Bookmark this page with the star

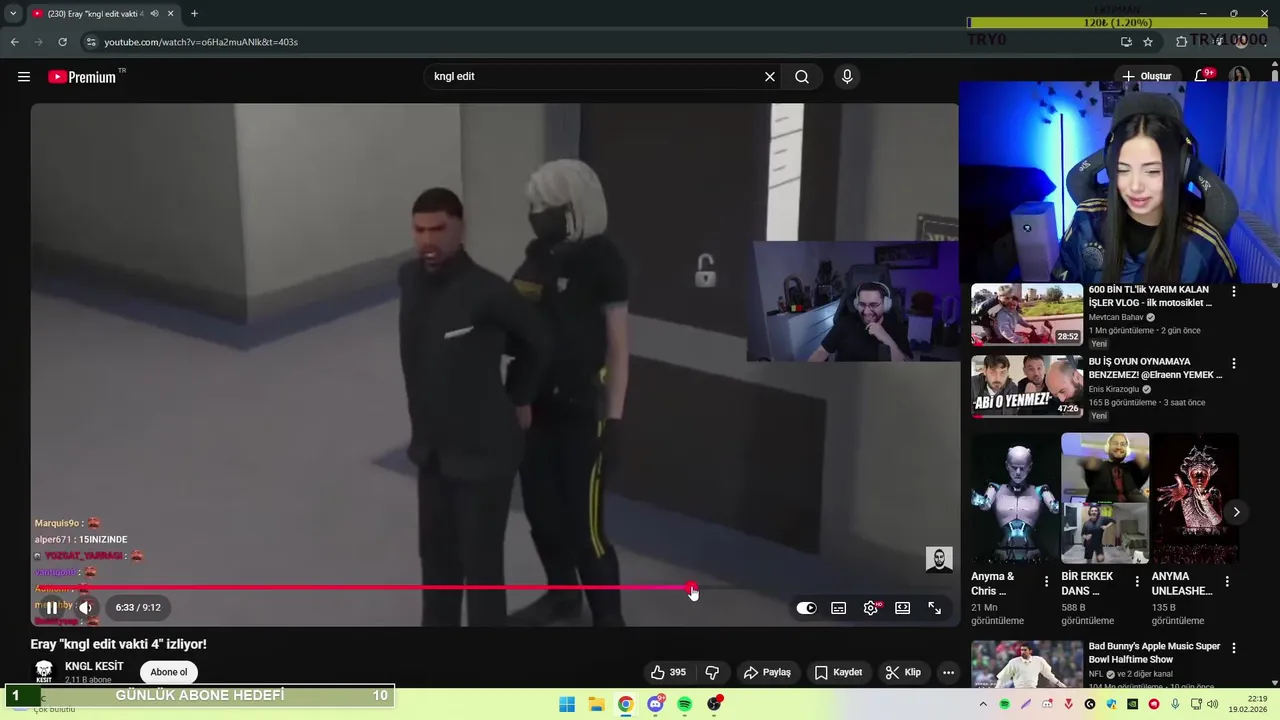point(1148,42)
